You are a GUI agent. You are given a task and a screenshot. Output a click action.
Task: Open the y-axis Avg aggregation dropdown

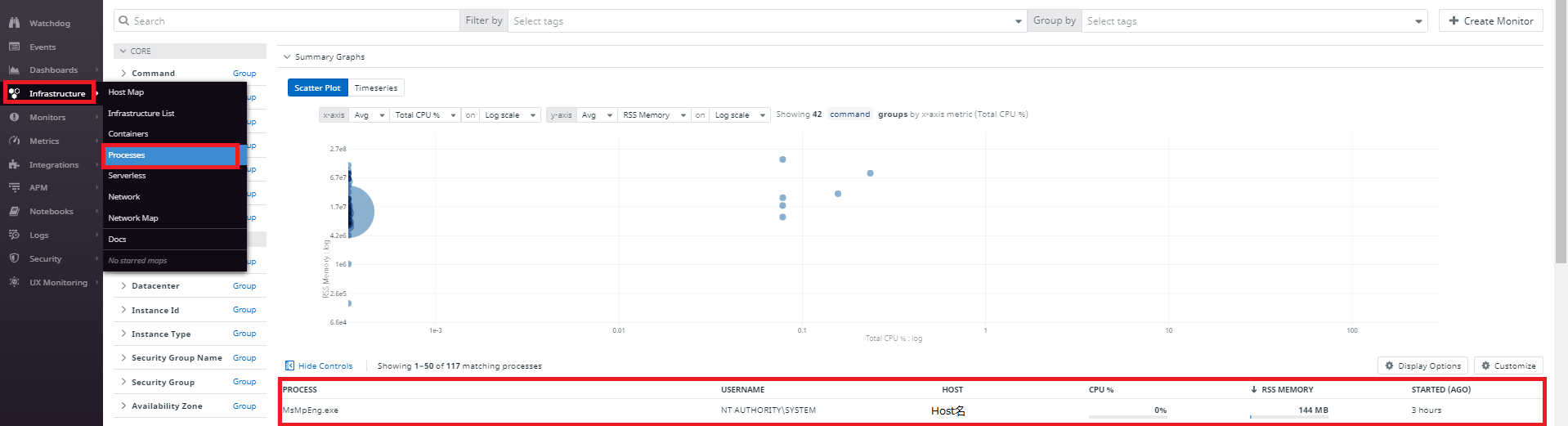[x=597, y=115]
